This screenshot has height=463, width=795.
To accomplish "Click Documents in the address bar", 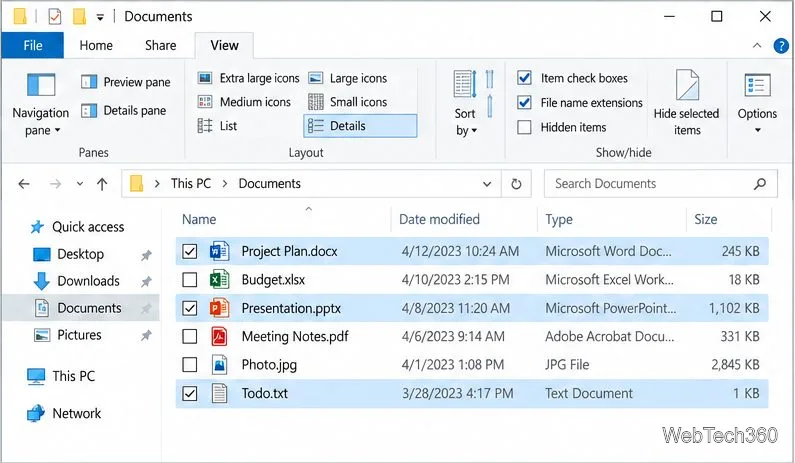I will (x=269, y=183).
